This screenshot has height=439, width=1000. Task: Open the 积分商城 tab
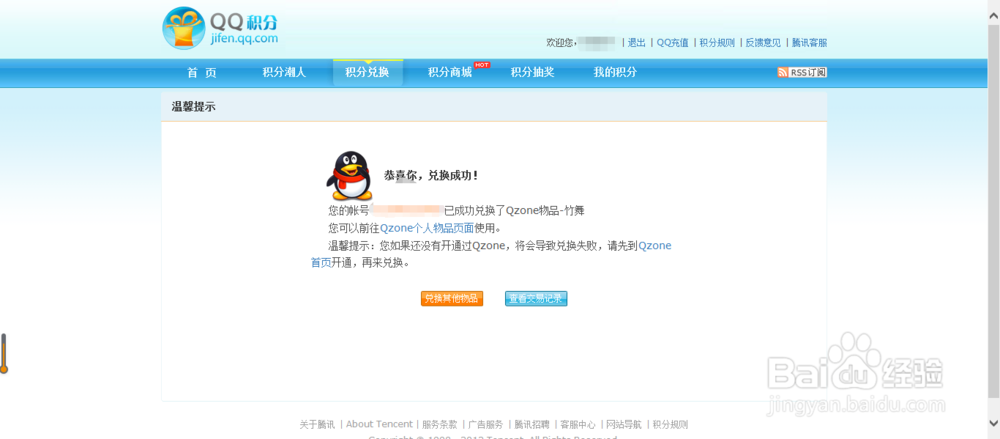coord(450,73)
